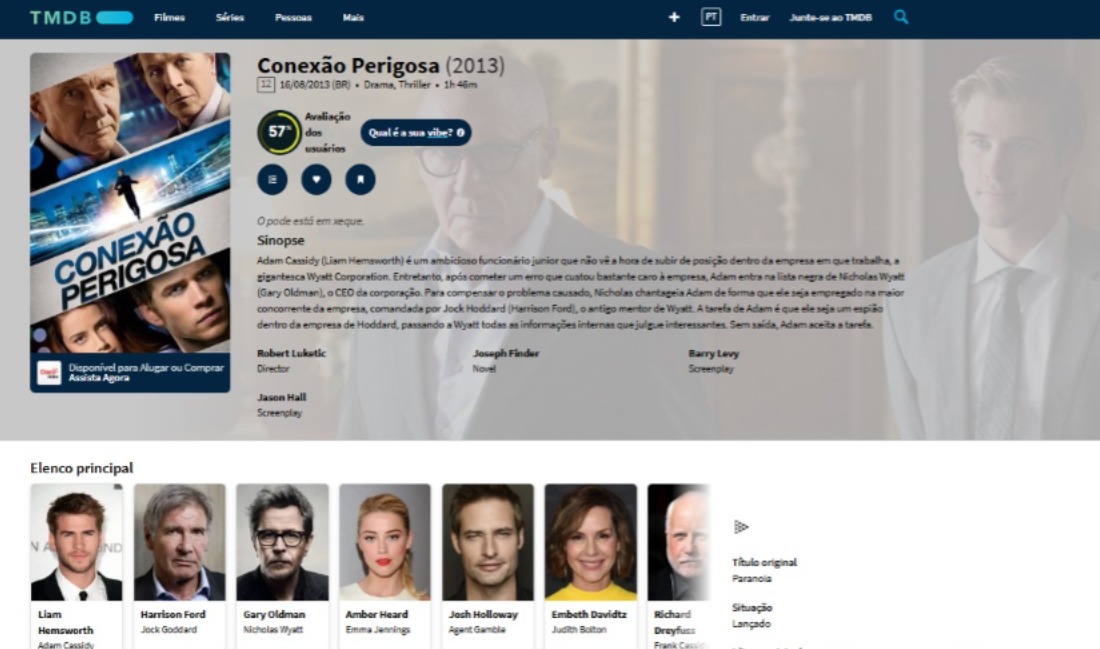Viewport: 1100px width, 649px height.
Task: Add to watchlist bookmark icon
Action: coord(361,180)
